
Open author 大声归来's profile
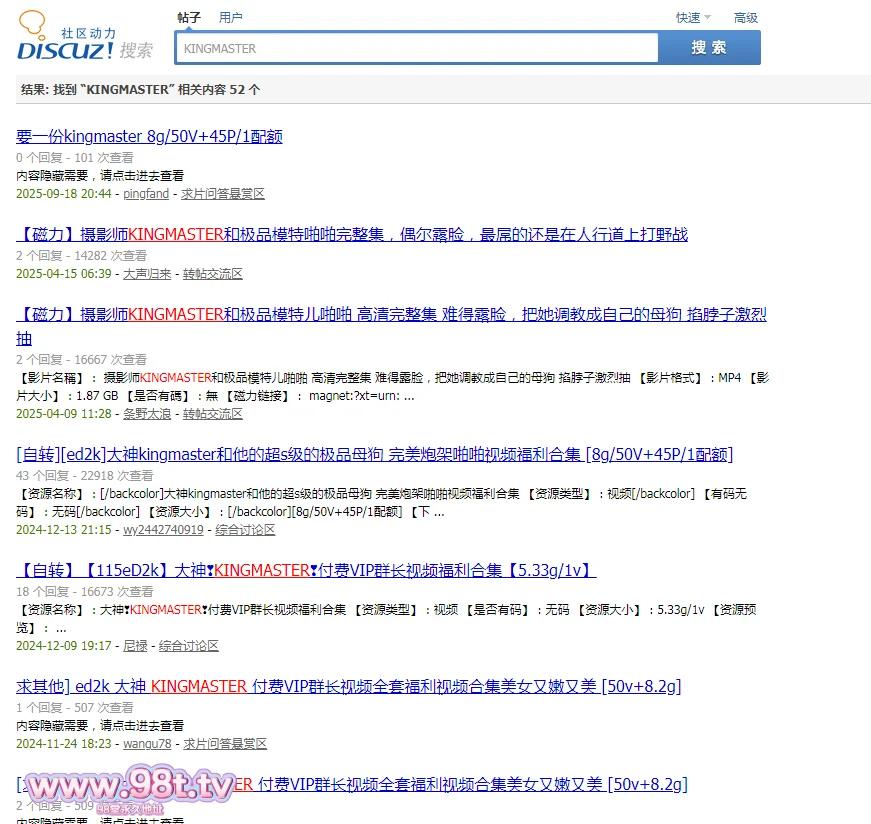[147, 273]
